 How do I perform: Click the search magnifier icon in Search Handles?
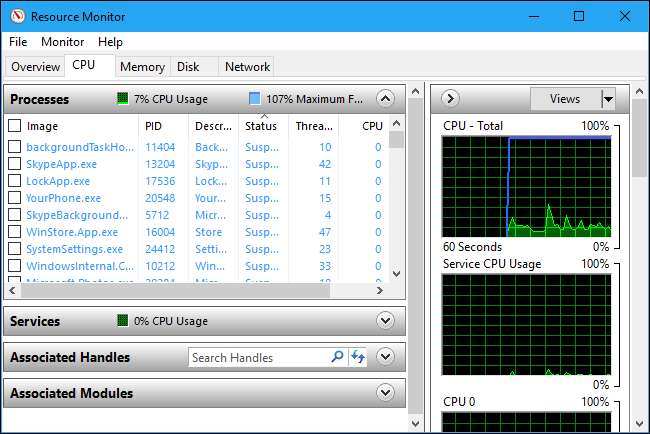pos(337,357)
